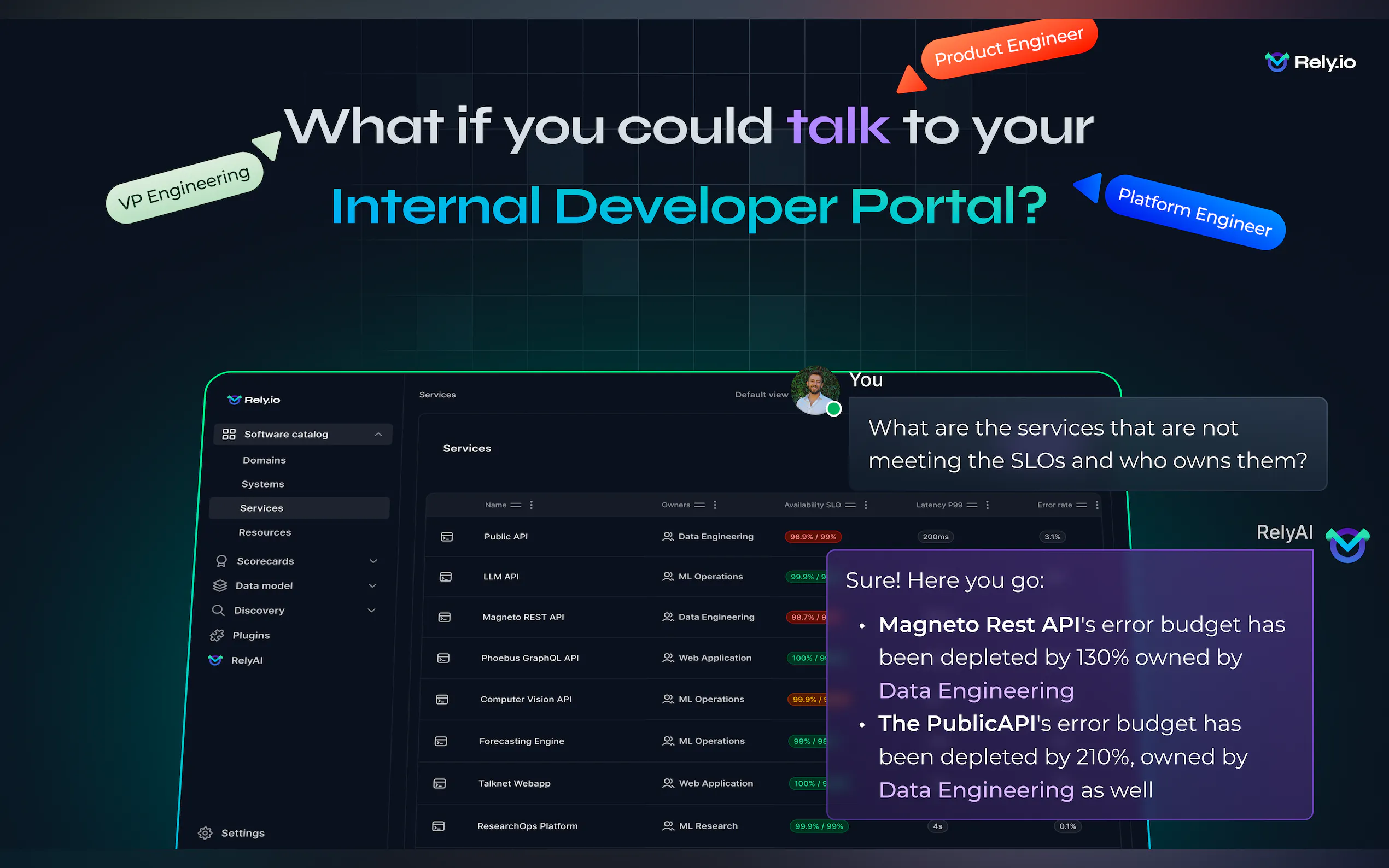Viewport: 1389px width, 868px height.
Task: Click Data Engineering owner on Magneto REST API row
Action: [x=716, y=617]
